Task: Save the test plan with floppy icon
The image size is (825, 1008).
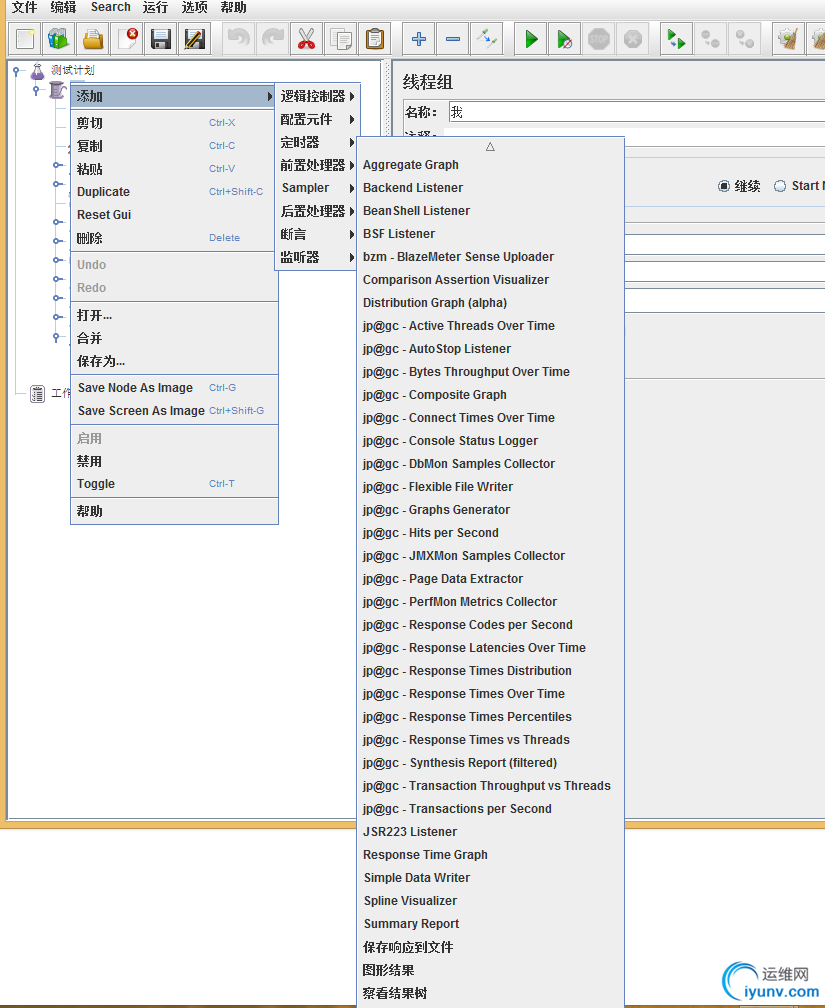Action: coord(161,39)
